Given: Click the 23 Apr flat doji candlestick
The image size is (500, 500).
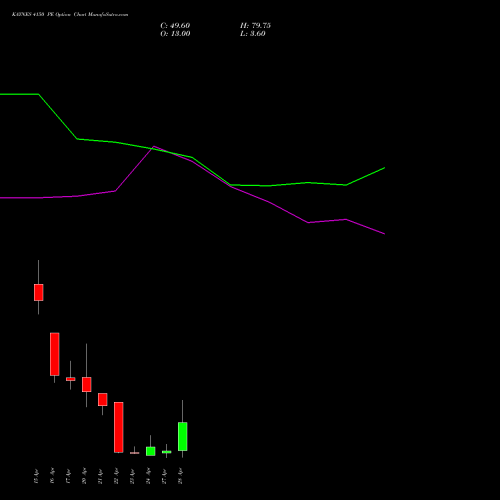Looking at the screenshot, I should coord(135,453).
